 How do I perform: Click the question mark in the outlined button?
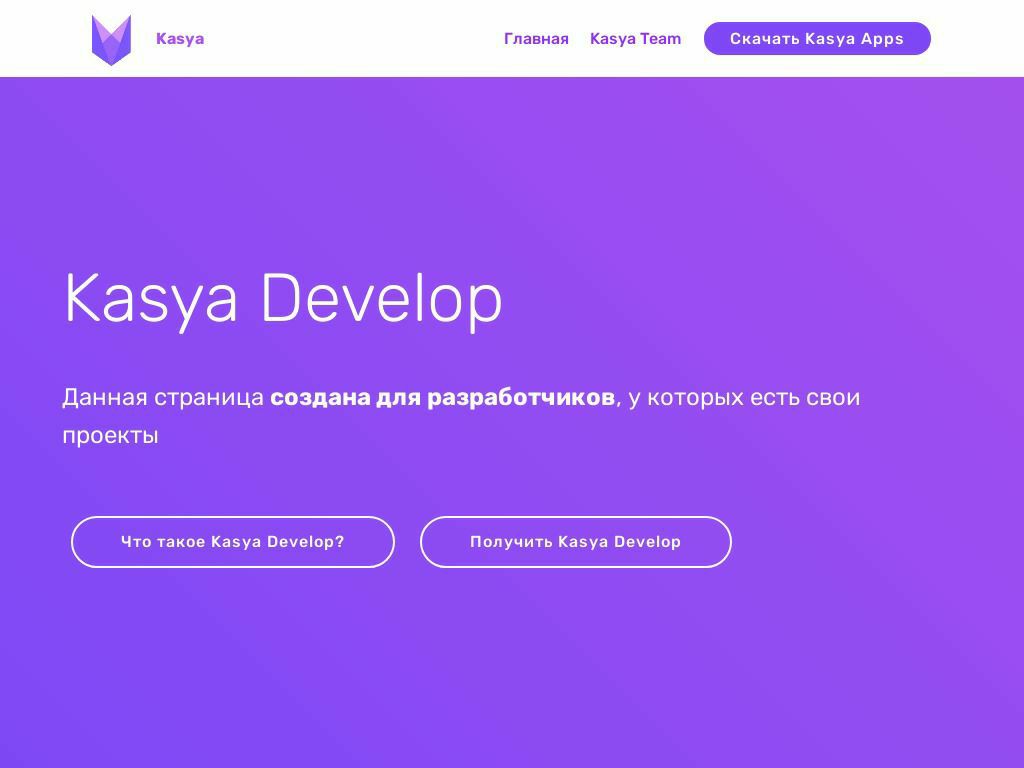(340, 542)
